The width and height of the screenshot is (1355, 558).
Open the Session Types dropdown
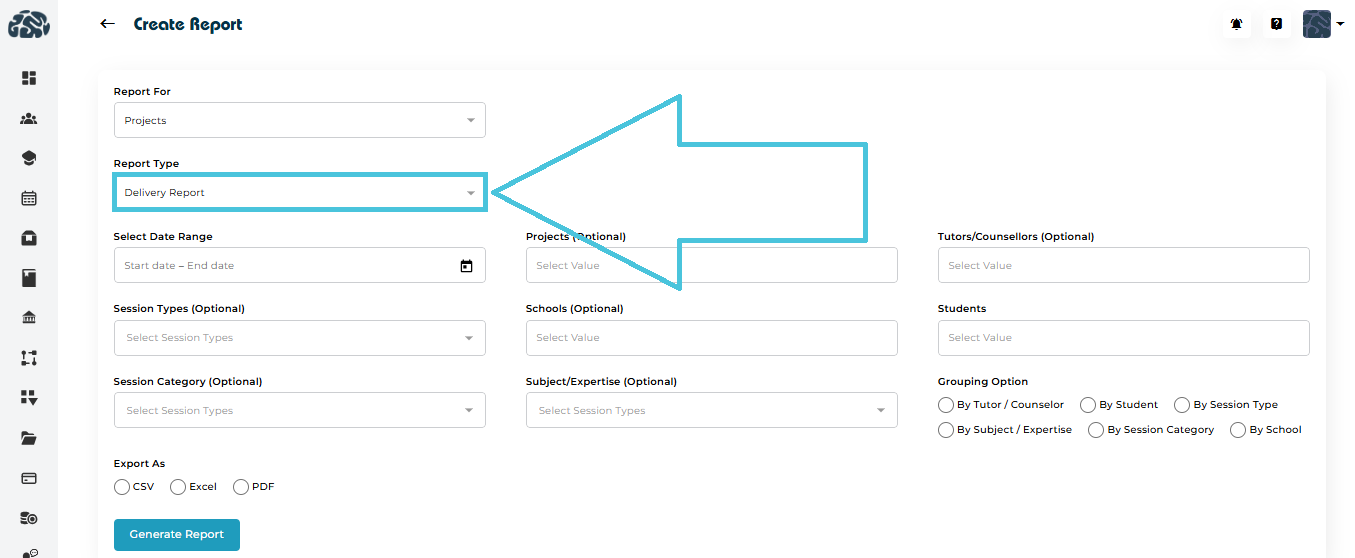coord(299,338)
